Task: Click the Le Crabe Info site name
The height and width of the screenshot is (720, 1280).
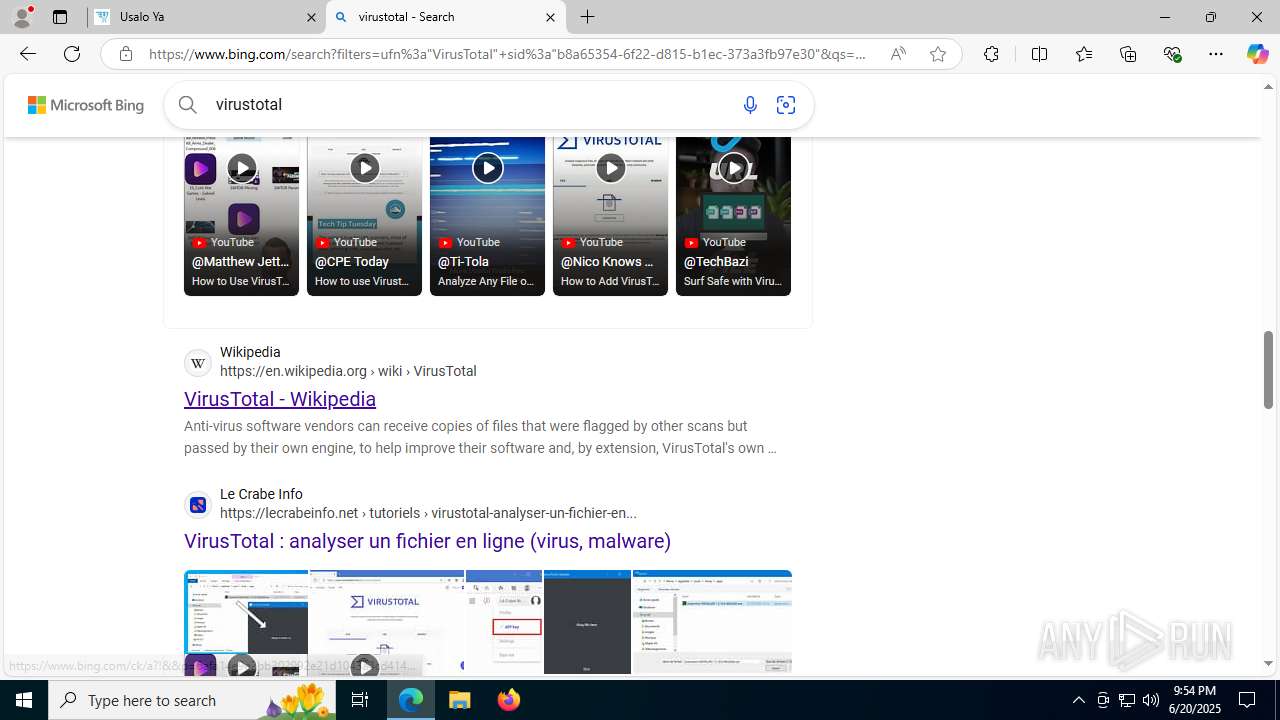Action: point(261,494)
